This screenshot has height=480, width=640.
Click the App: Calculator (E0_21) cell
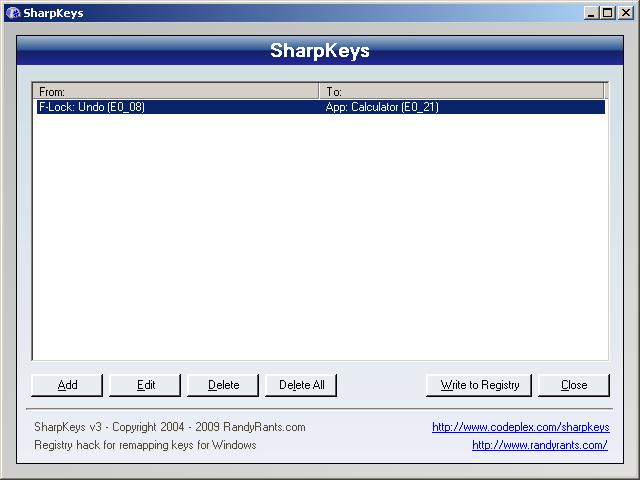382,107
